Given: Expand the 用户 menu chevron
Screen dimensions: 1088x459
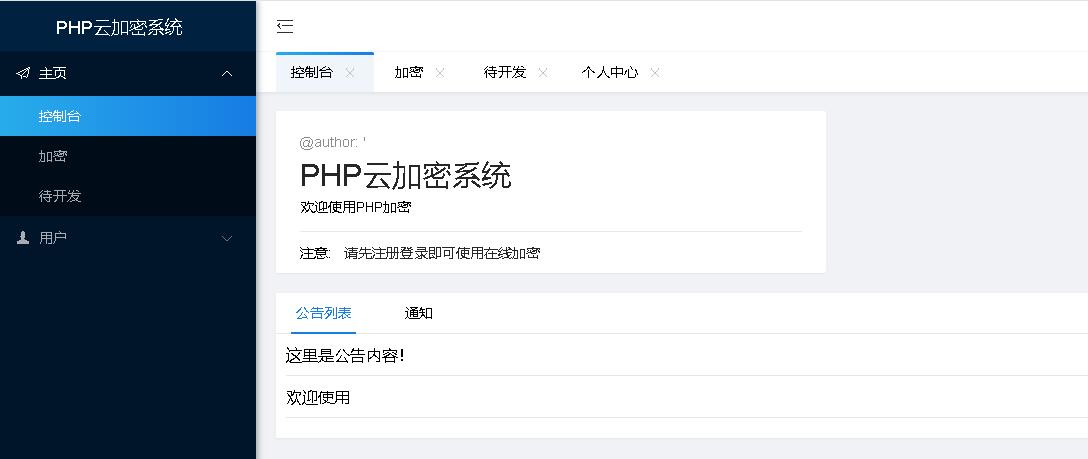Looking at the screenshot, I should coord(227,238).
